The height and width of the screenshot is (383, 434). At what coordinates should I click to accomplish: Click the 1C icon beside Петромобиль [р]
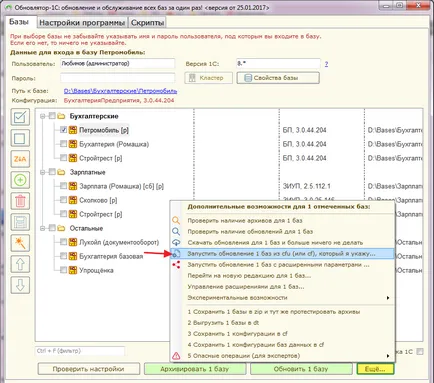pyautogui.click(x=73, y=130)
